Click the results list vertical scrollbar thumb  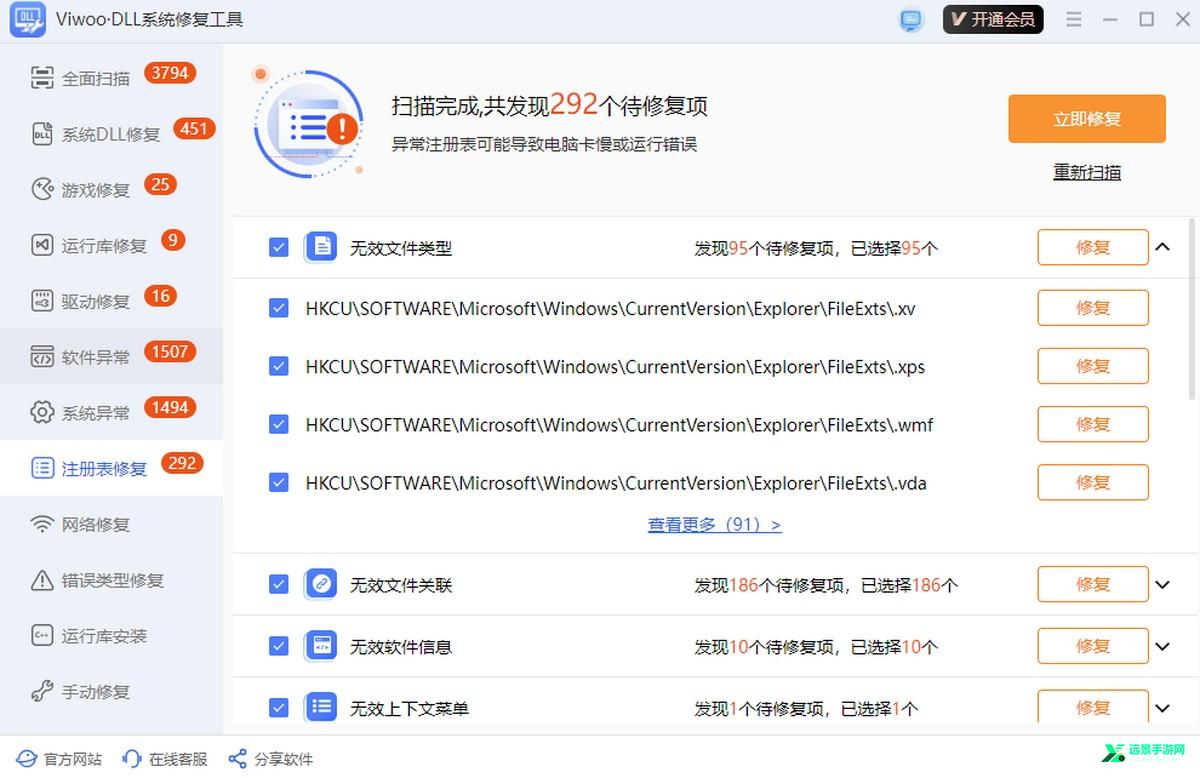coord(1191,308)
